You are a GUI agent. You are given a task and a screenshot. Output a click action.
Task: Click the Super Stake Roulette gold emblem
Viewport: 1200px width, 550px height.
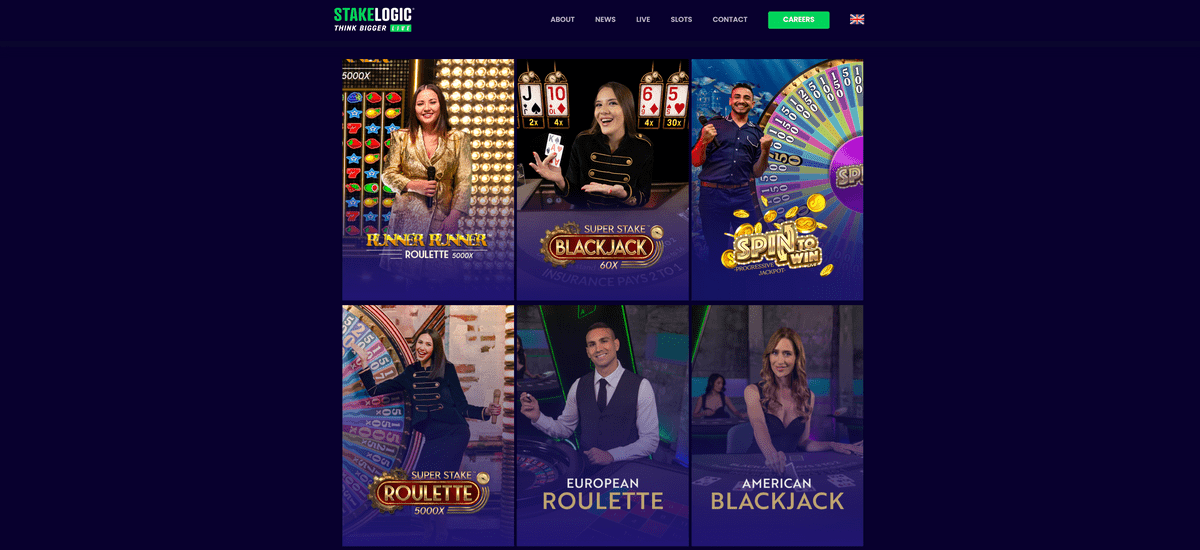428,492
